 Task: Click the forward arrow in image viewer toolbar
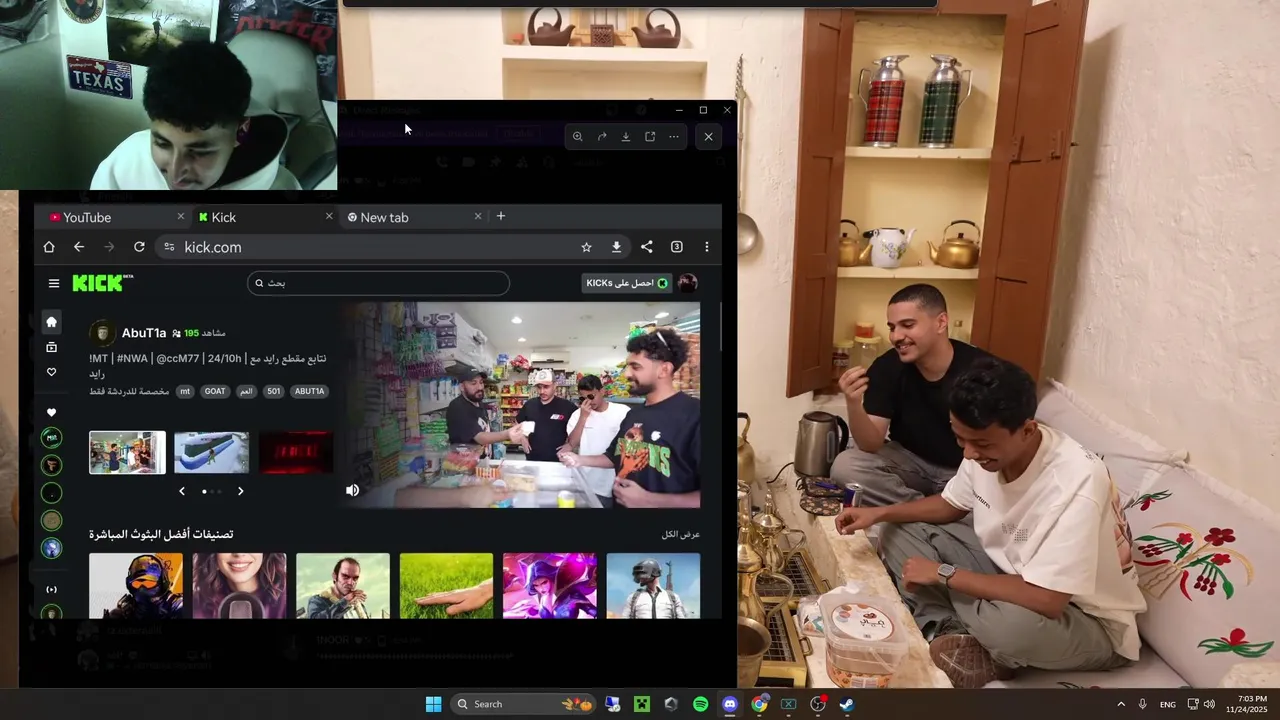(602, 136)
